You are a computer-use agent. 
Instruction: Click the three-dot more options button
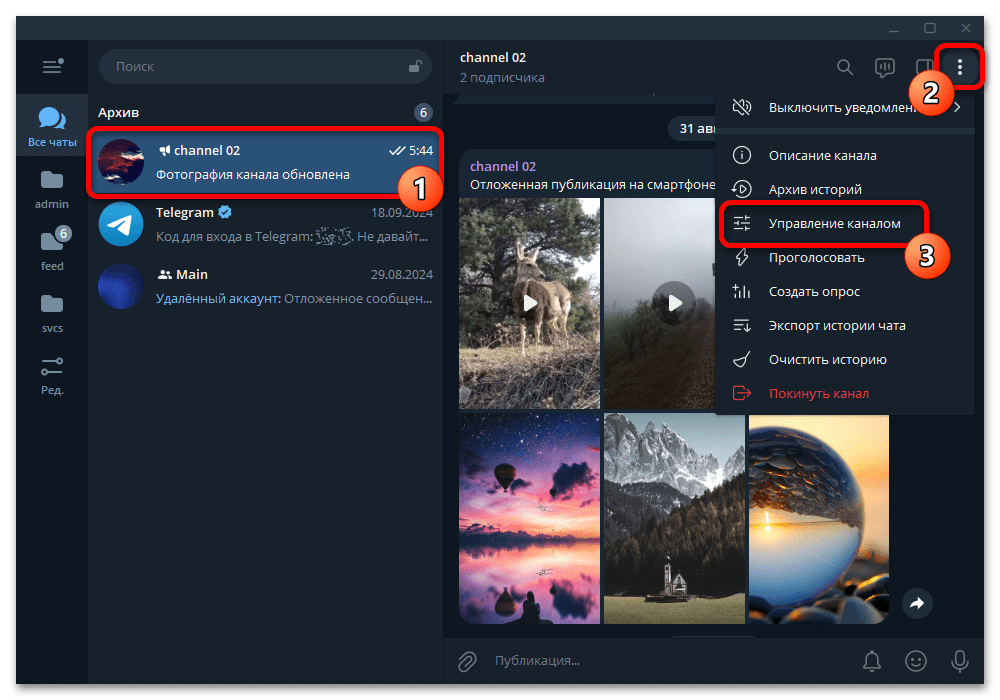(960, 67)
